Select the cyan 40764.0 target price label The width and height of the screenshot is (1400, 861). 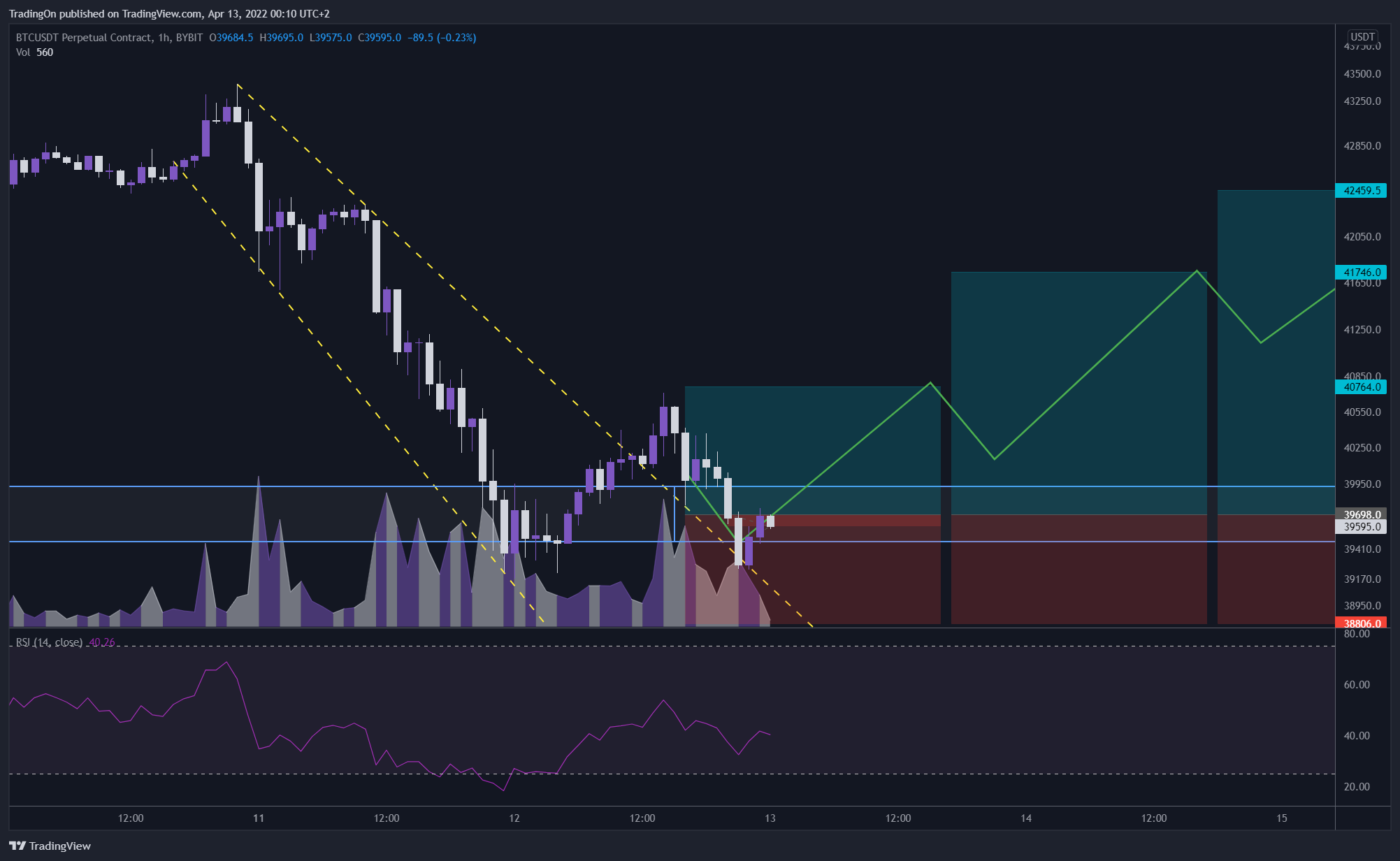(1361, 386)
